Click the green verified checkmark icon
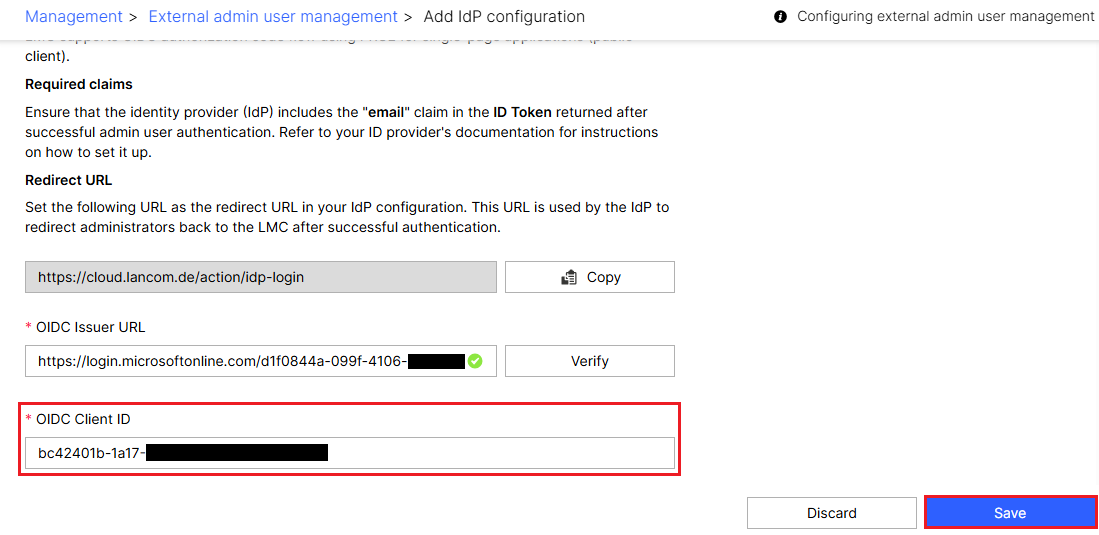This screenshot has height=535, width=1099. click(475, 361)
